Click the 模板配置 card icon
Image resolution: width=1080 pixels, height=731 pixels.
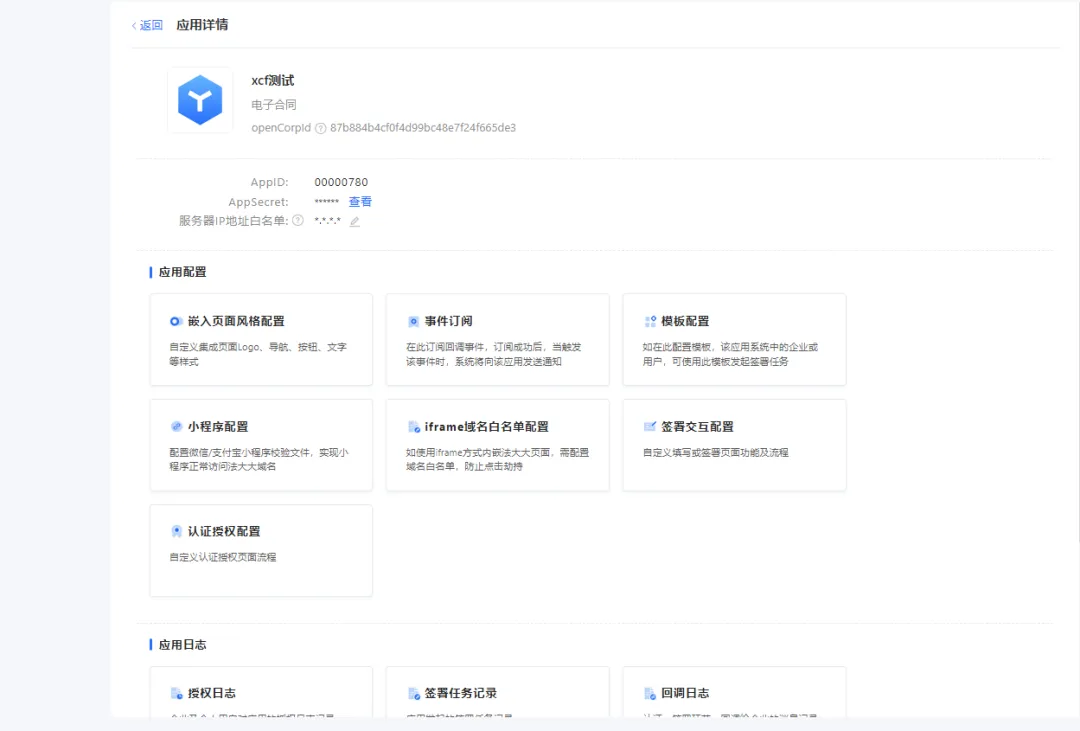tap(650, 321)
